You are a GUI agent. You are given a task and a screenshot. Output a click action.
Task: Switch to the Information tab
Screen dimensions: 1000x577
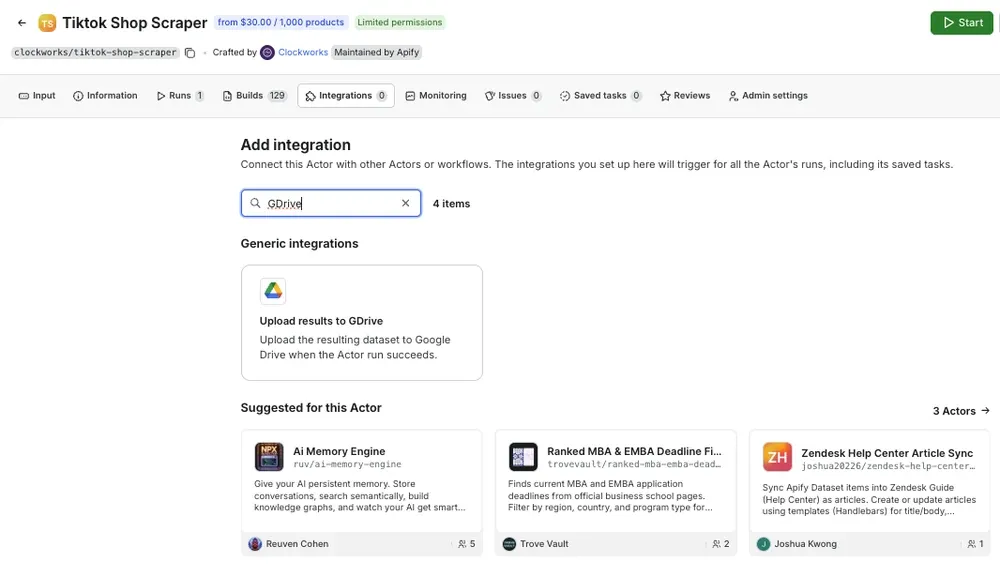(x=105, y=96)
